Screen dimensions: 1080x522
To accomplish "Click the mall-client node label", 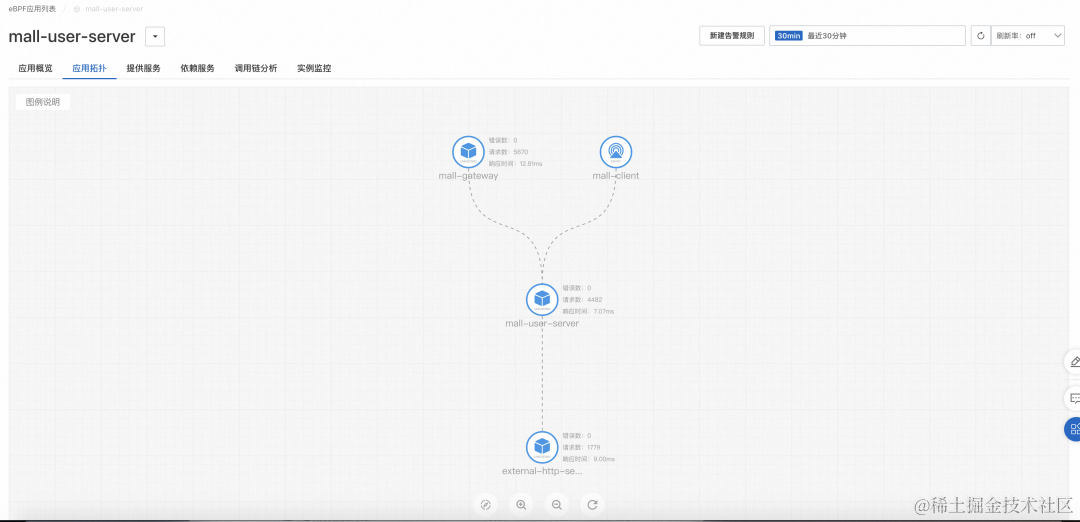I will click(616, 176).
